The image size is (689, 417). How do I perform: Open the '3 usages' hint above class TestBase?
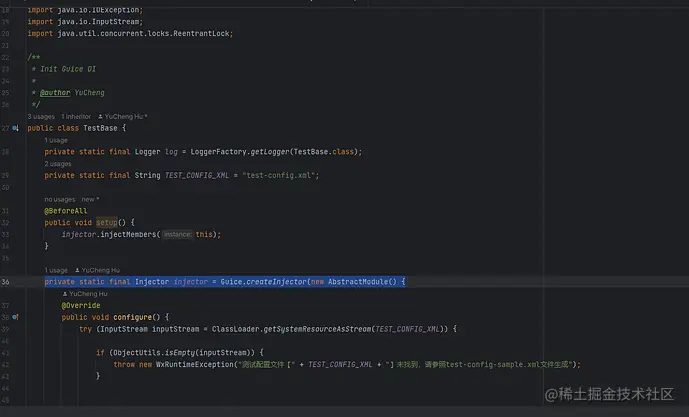(41, 116)
